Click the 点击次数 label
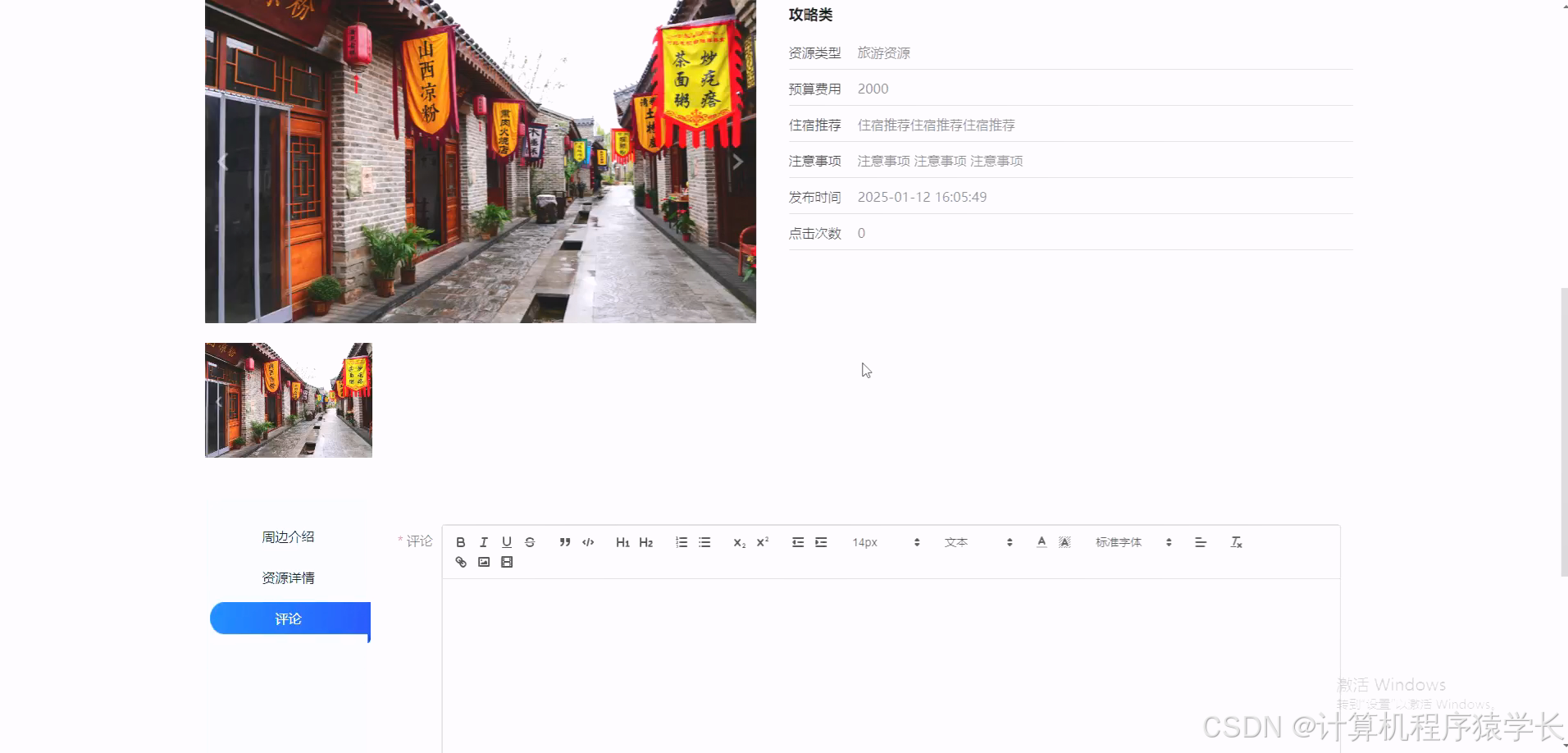 coord(814,233)
